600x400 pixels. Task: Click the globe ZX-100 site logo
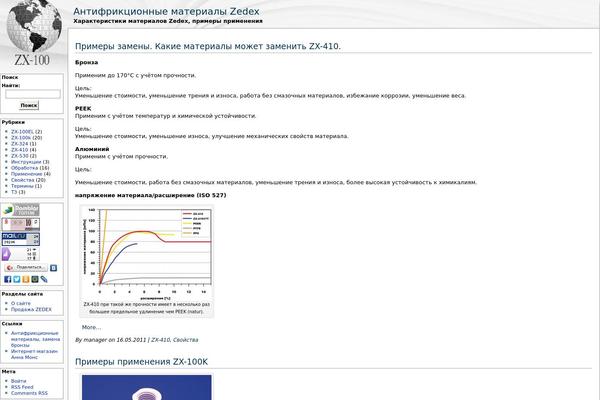(x=33, y=34)
